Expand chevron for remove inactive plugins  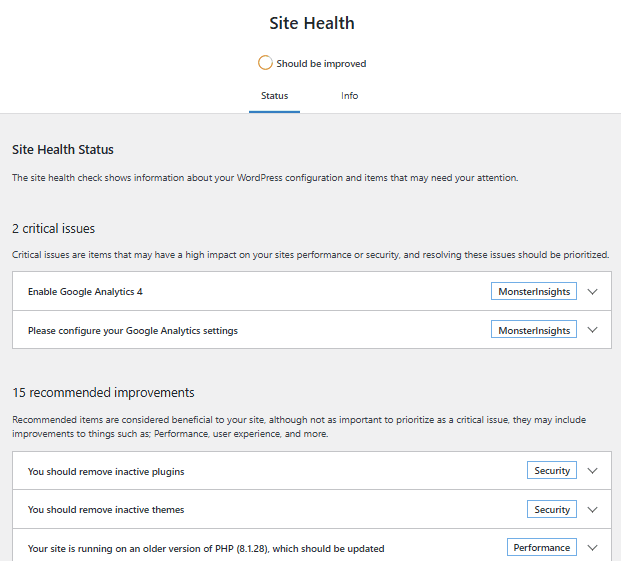click(x=593, y=471)
